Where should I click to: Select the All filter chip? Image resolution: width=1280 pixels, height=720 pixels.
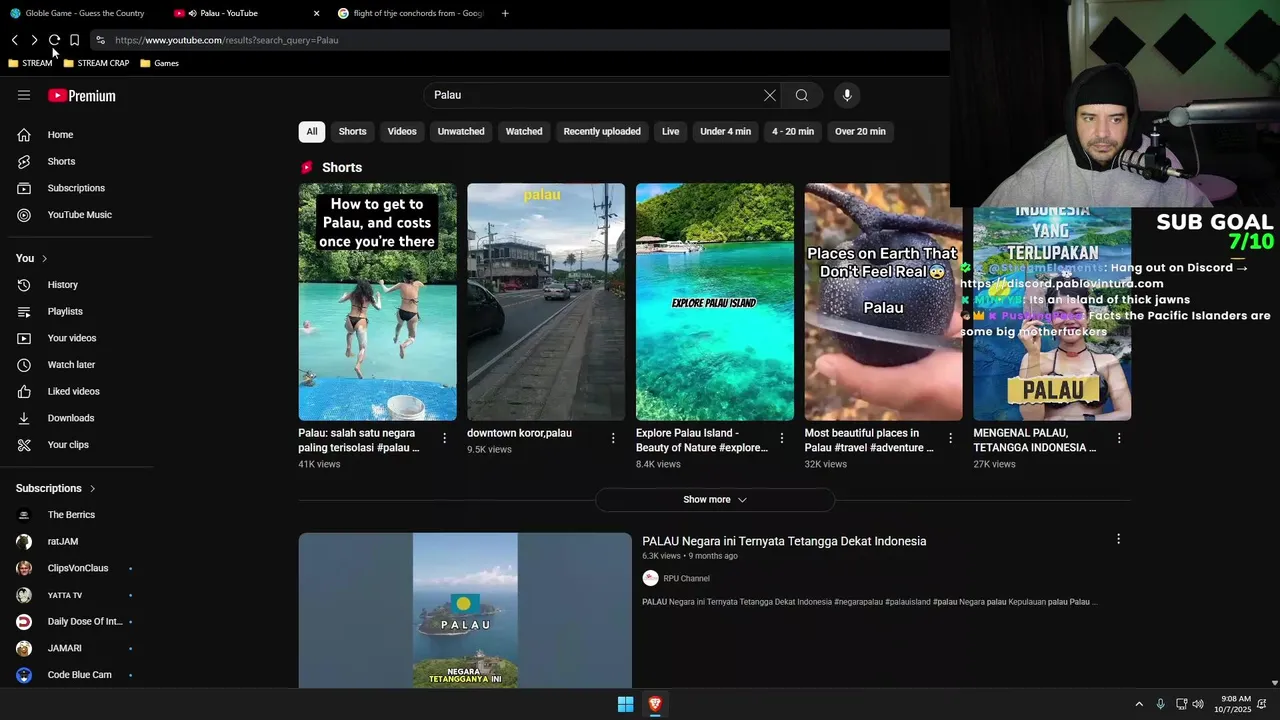[x=312, y=131]
